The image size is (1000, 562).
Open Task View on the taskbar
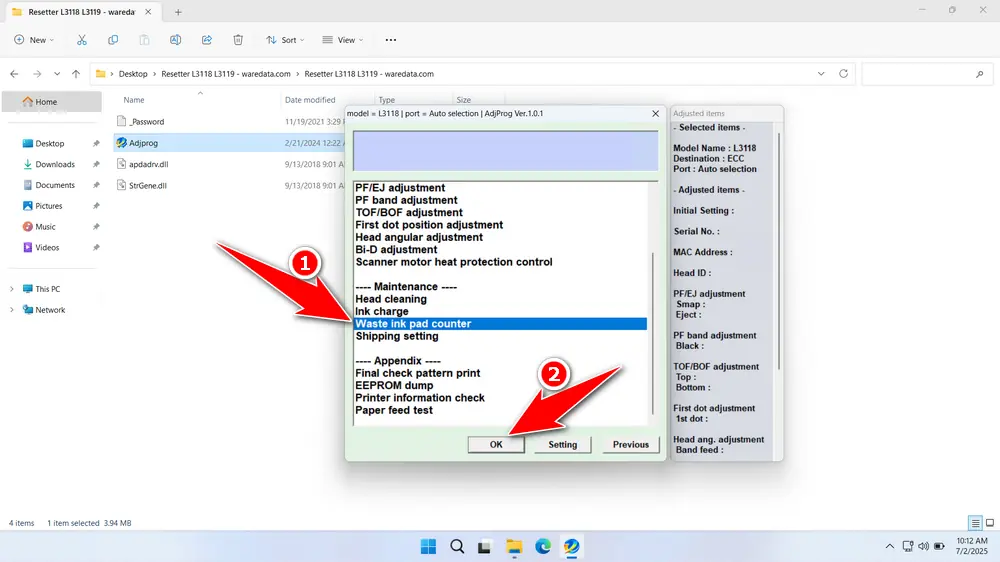485,547
